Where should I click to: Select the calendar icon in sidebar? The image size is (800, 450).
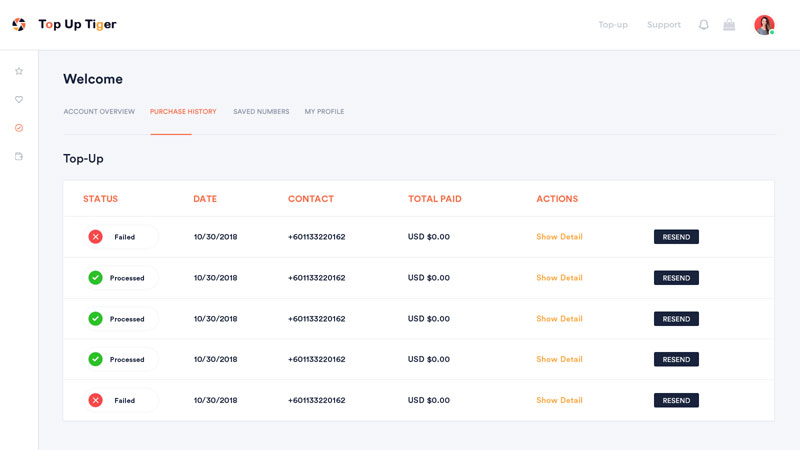tap(19, 156)
